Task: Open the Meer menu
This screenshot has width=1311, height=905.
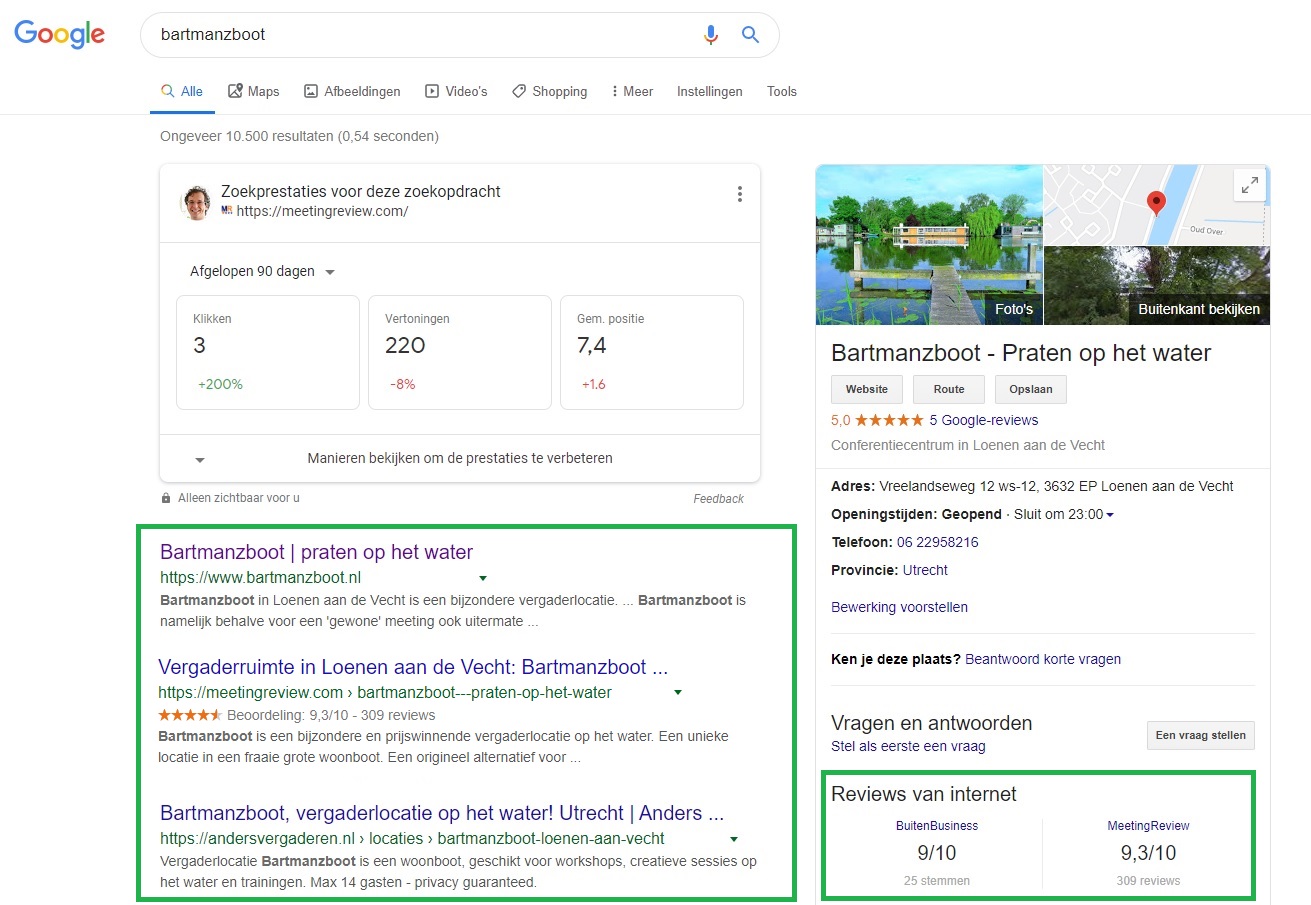Action: click(632, 91)
